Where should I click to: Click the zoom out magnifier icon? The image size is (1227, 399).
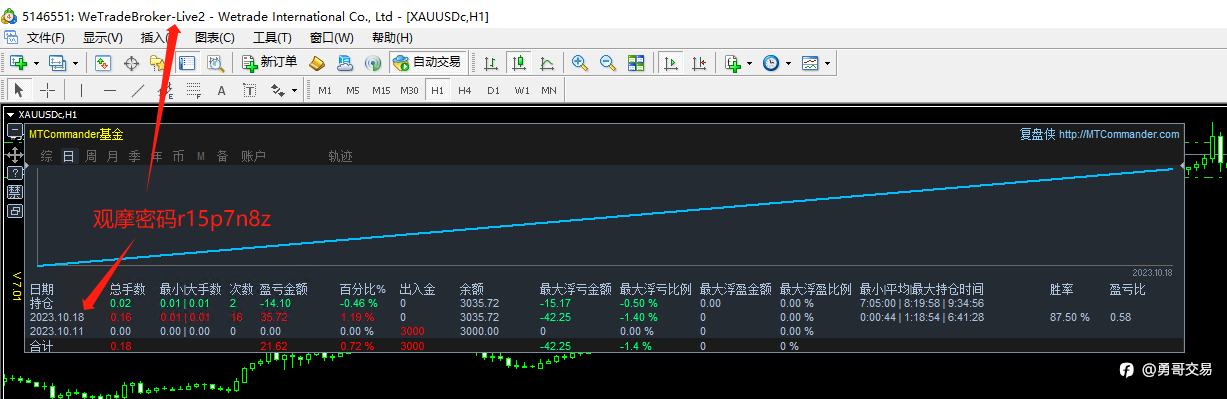pyautogui.click(x=607, y=62)
